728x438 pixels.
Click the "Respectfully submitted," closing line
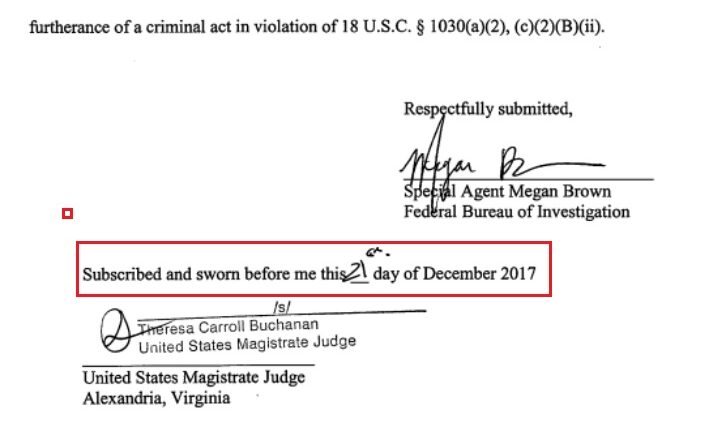[x=488, y=110]
